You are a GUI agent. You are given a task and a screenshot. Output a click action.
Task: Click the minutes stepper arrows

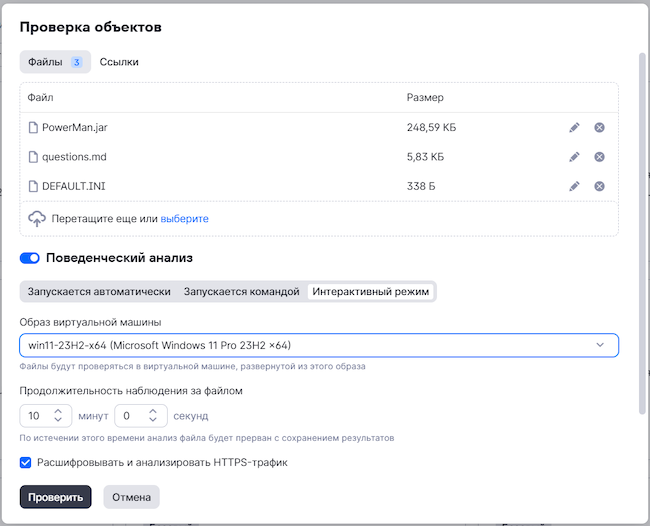(58, 415)
